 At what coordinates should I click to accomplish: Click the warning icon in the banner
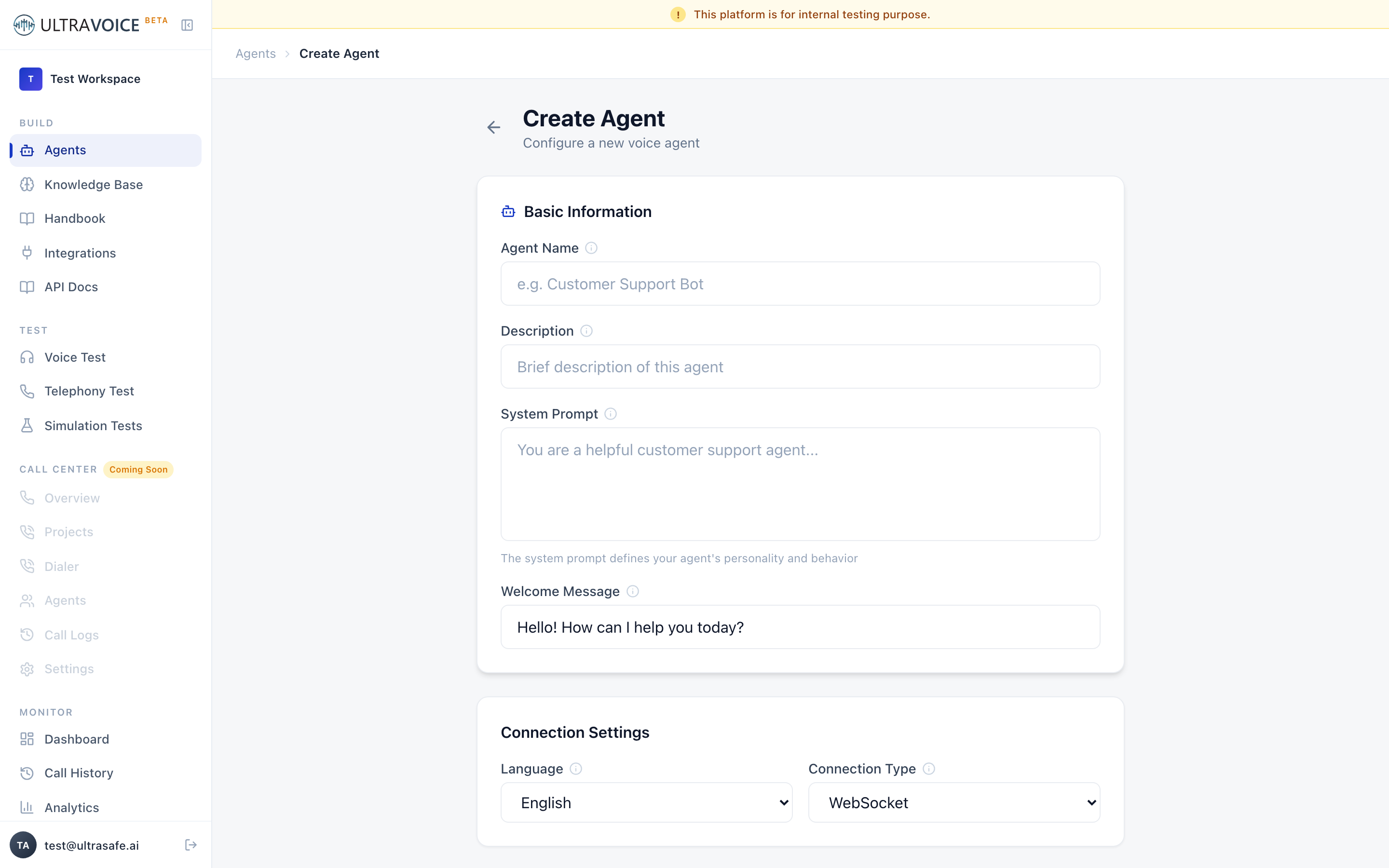pyautogui.click(x=678, y=14)
